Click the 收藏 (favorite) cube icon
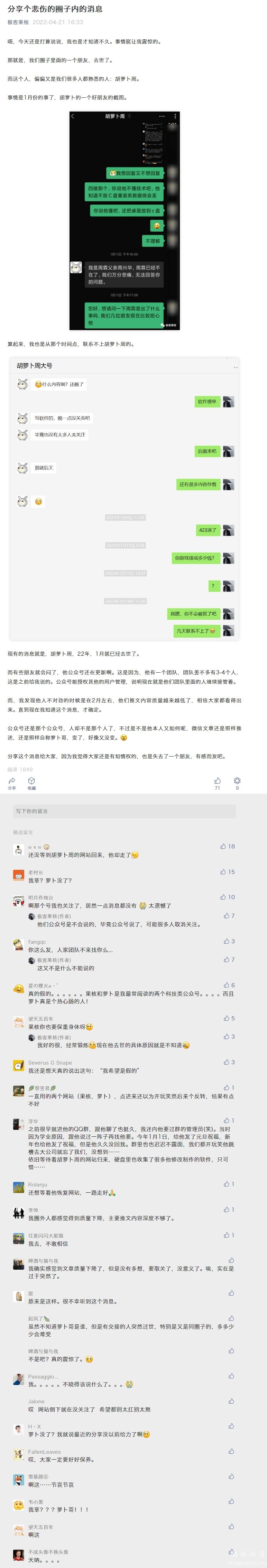The width and height of the screenshot is (267, 1568). [31, 780]
